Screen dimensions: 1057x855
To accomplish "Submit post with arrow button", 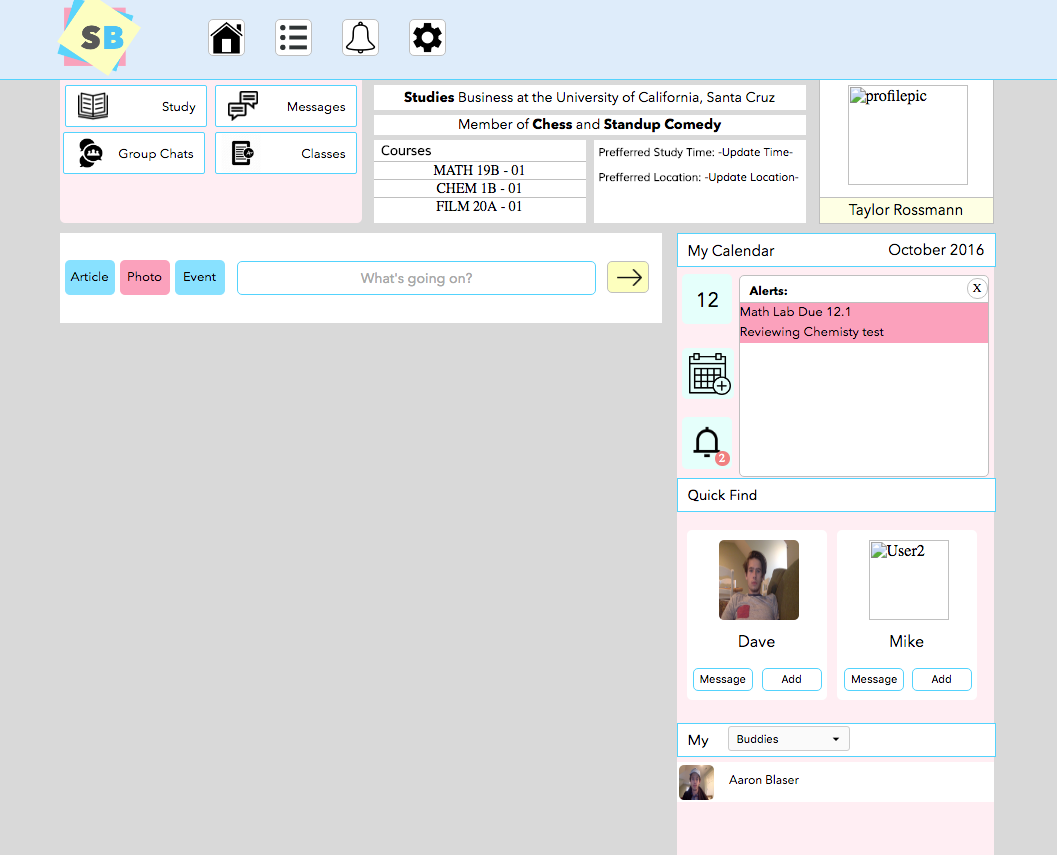I will pos(628,277).
